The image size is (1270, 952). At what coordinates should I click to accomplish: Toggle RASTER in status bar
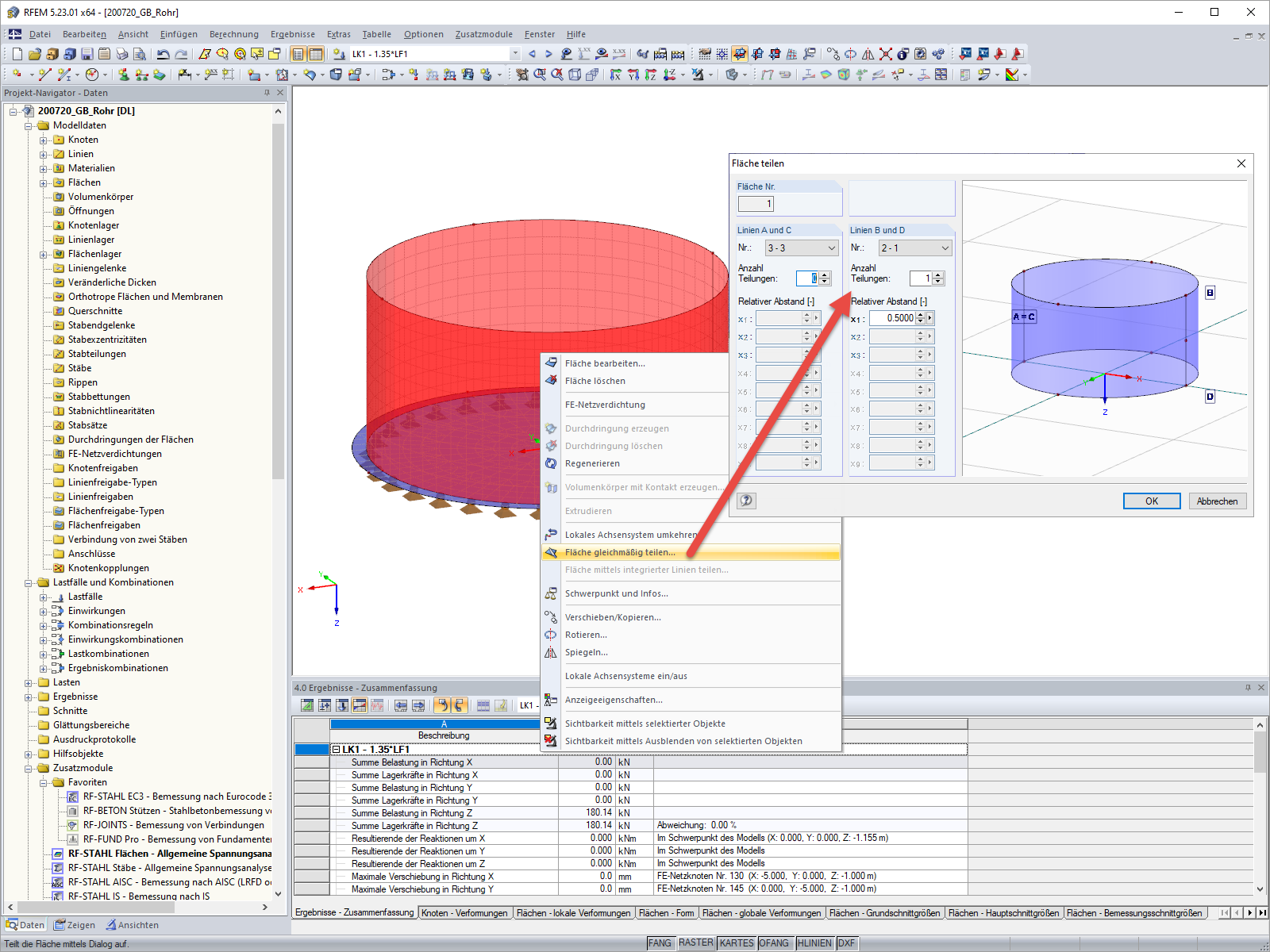point(695,943)
